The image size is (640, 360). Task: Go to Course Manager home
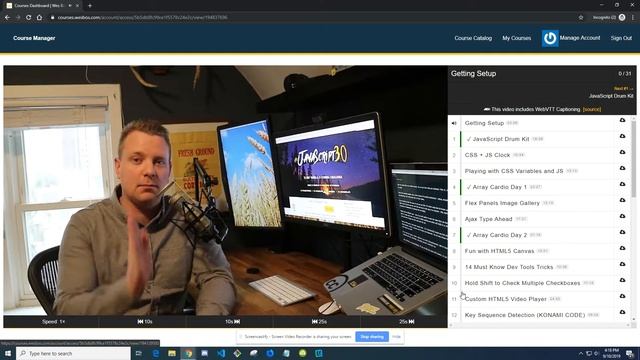(x=34, y=38)
